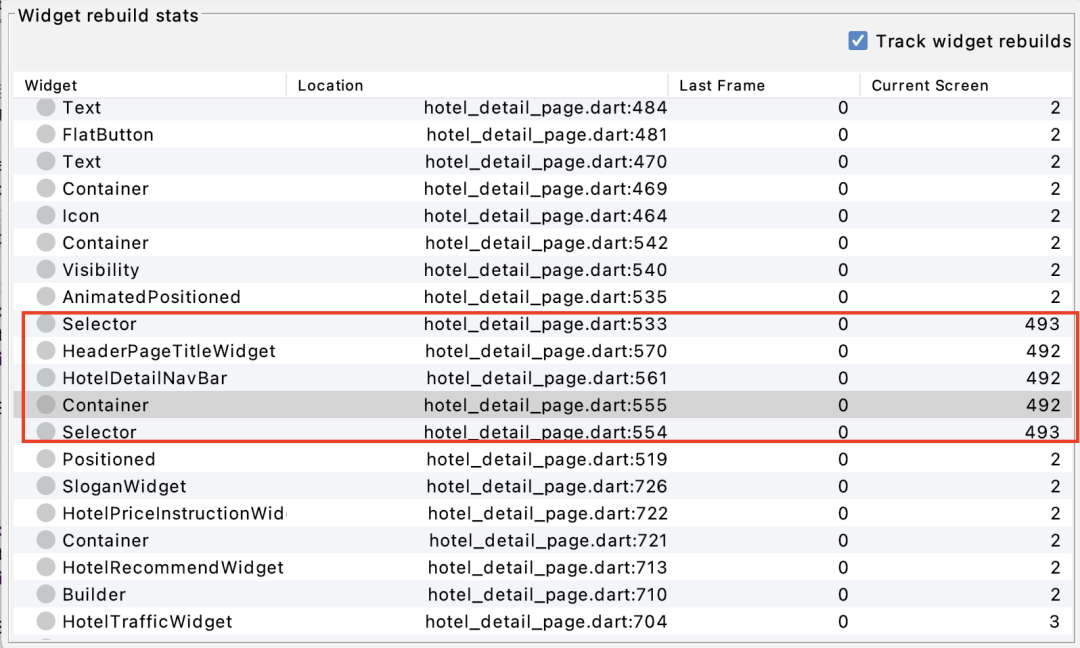Viewport: 1080px width, 648px height.
Task: Click the gray circle icon beside FlatButton
Action: [46, 135]
